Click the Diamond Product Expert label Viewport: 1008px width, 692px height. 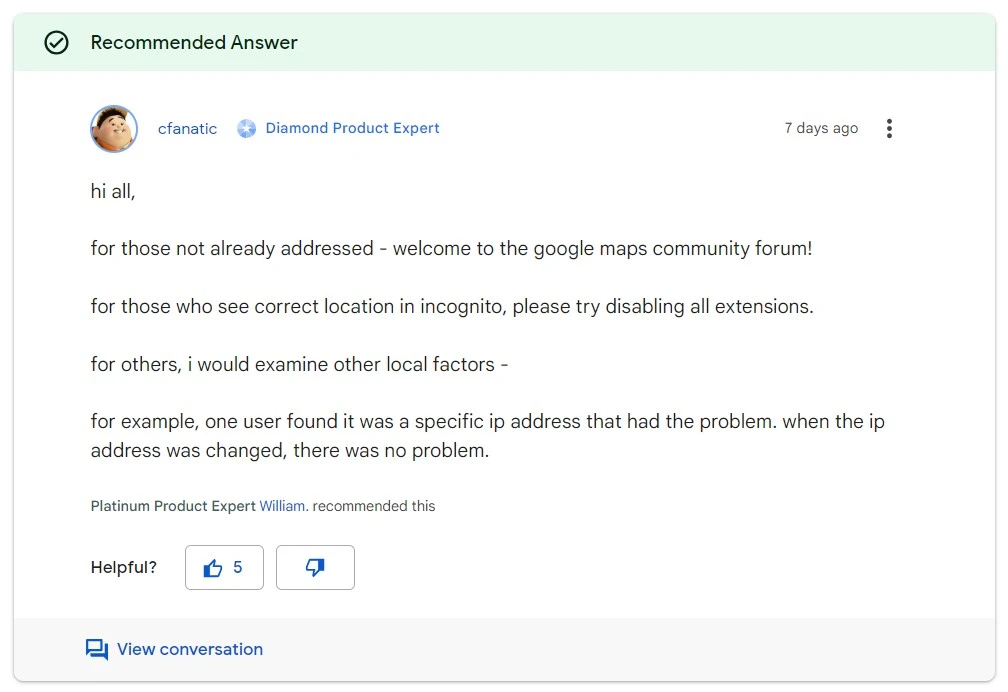pos(352,129)
